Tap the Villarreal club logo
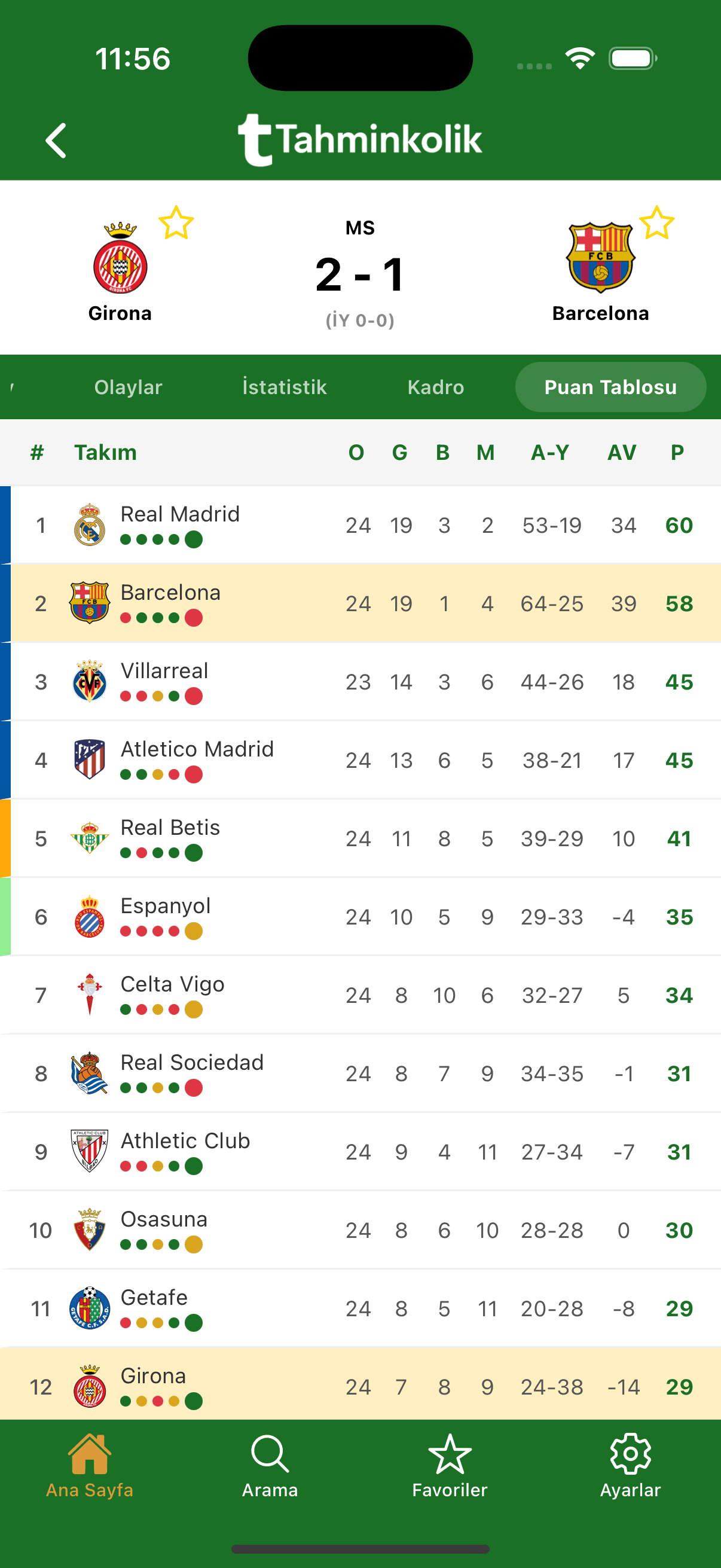Screen dimensions: 721x1568 pos(90,682)
